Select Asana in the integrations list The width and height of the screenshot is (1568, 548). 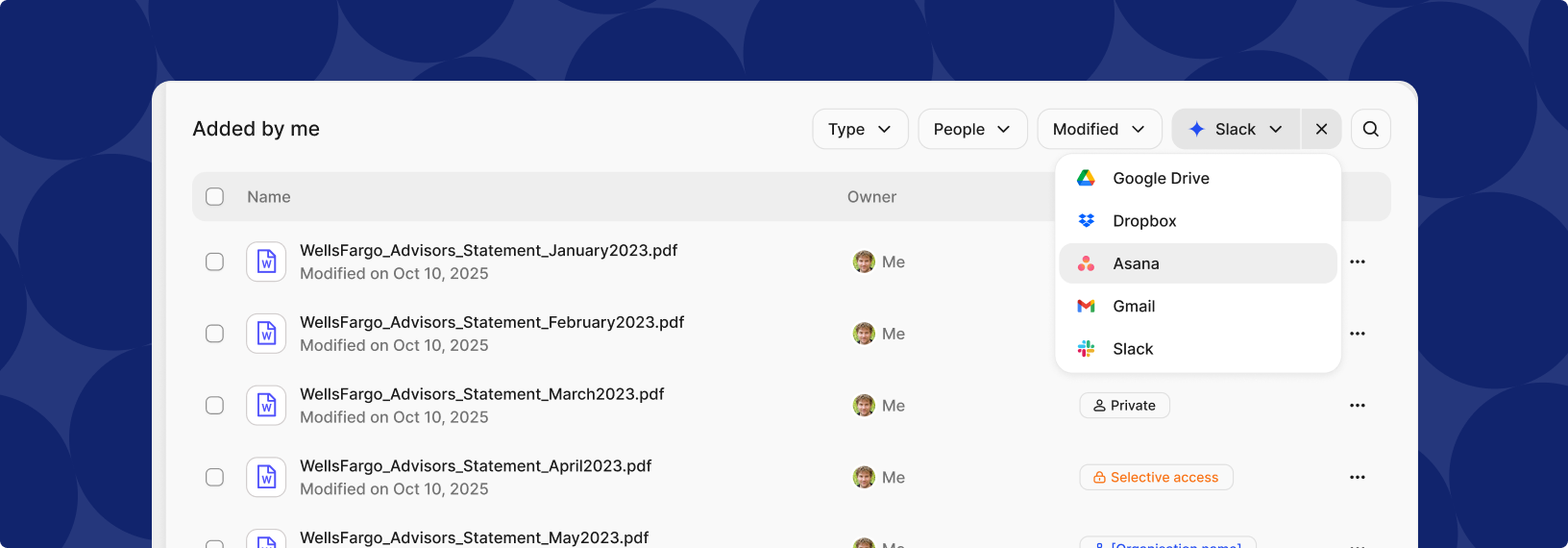point(1136,263)
